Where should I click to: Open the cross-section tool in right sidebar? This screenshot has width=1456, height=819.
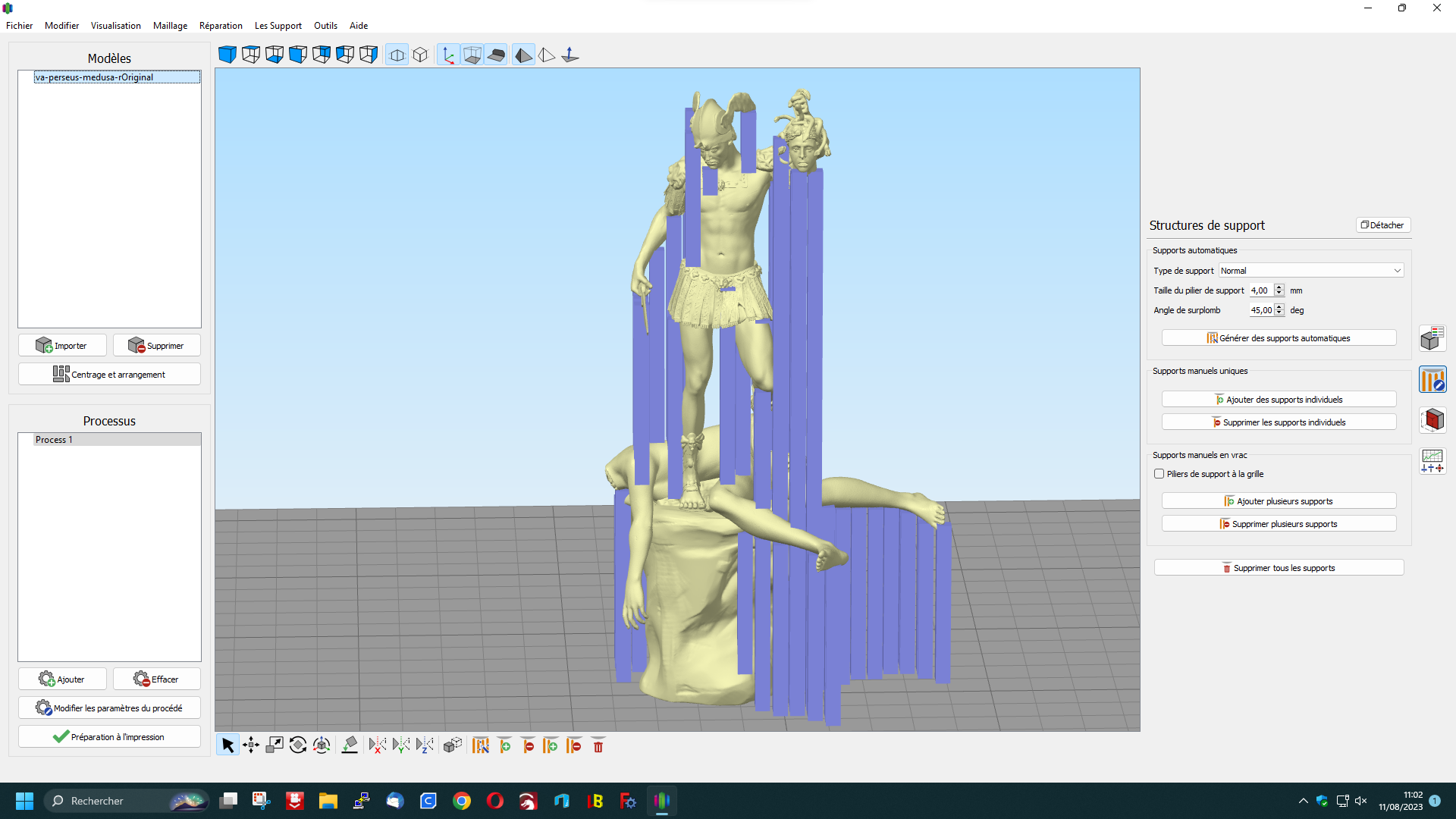(x=1432, y=420)
